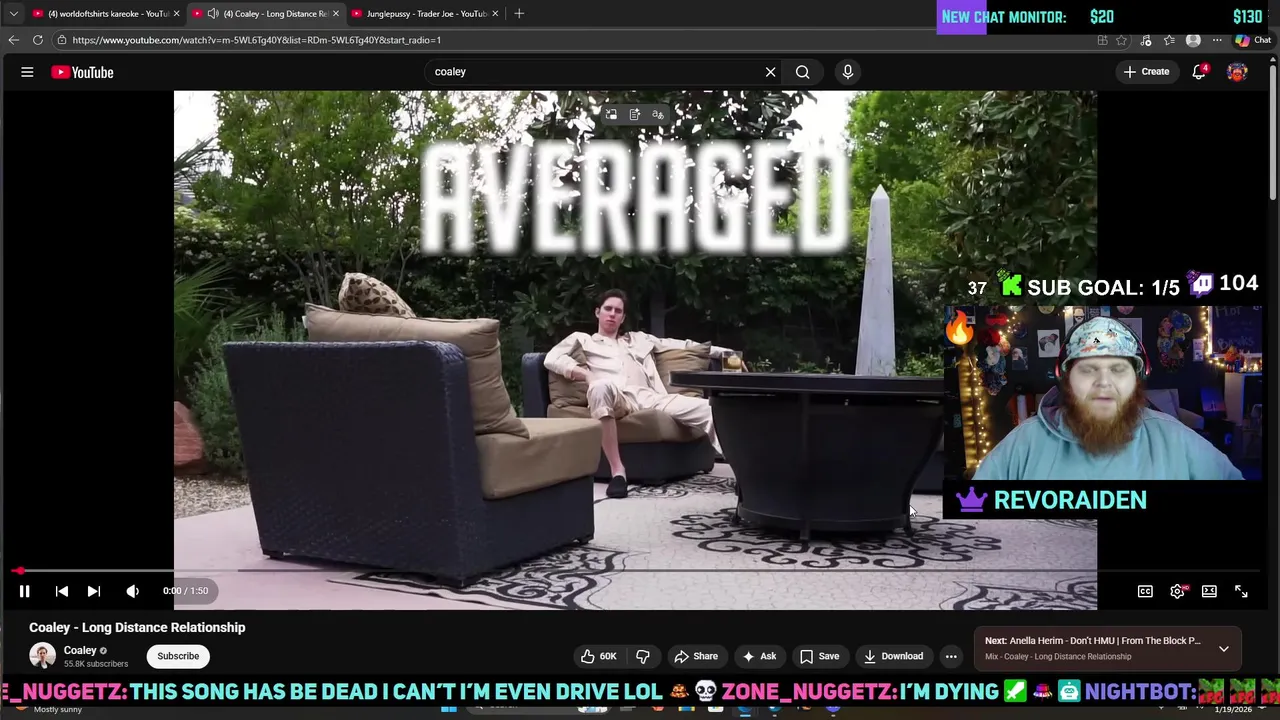The image size is (1280, 720).
Task: Mute the video volume
Action: point(132,591)
